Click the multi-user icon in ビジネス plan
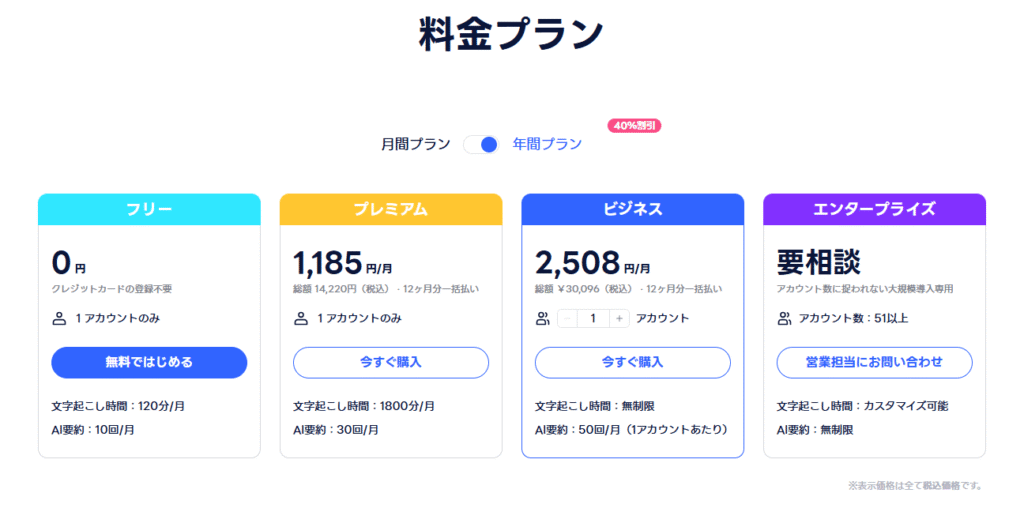 tap(543, 319)
